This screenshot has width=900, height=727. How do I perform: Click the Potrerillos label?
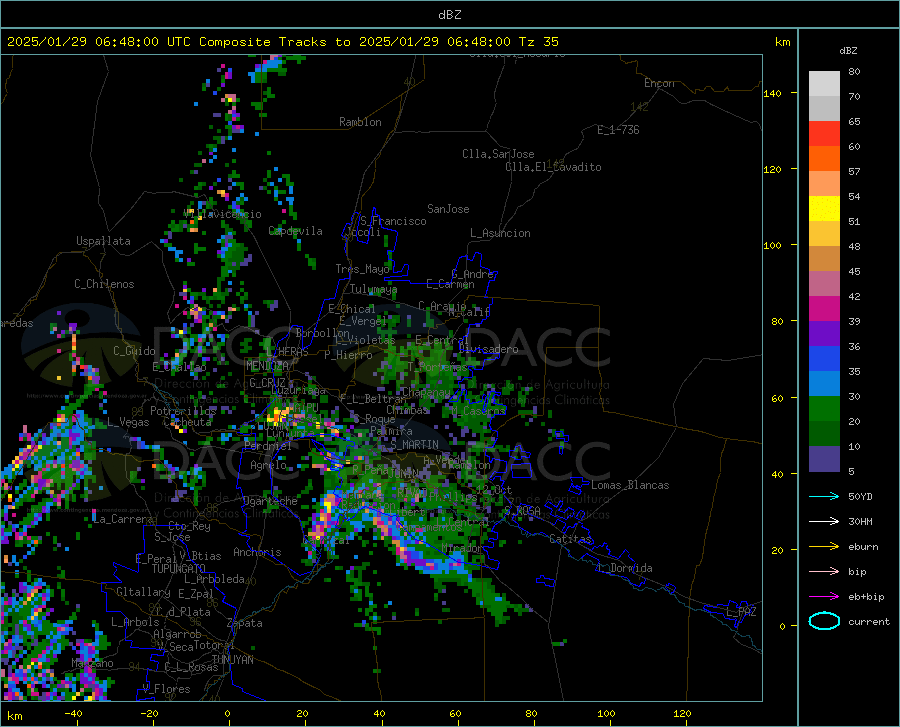(x=183, y=411)
